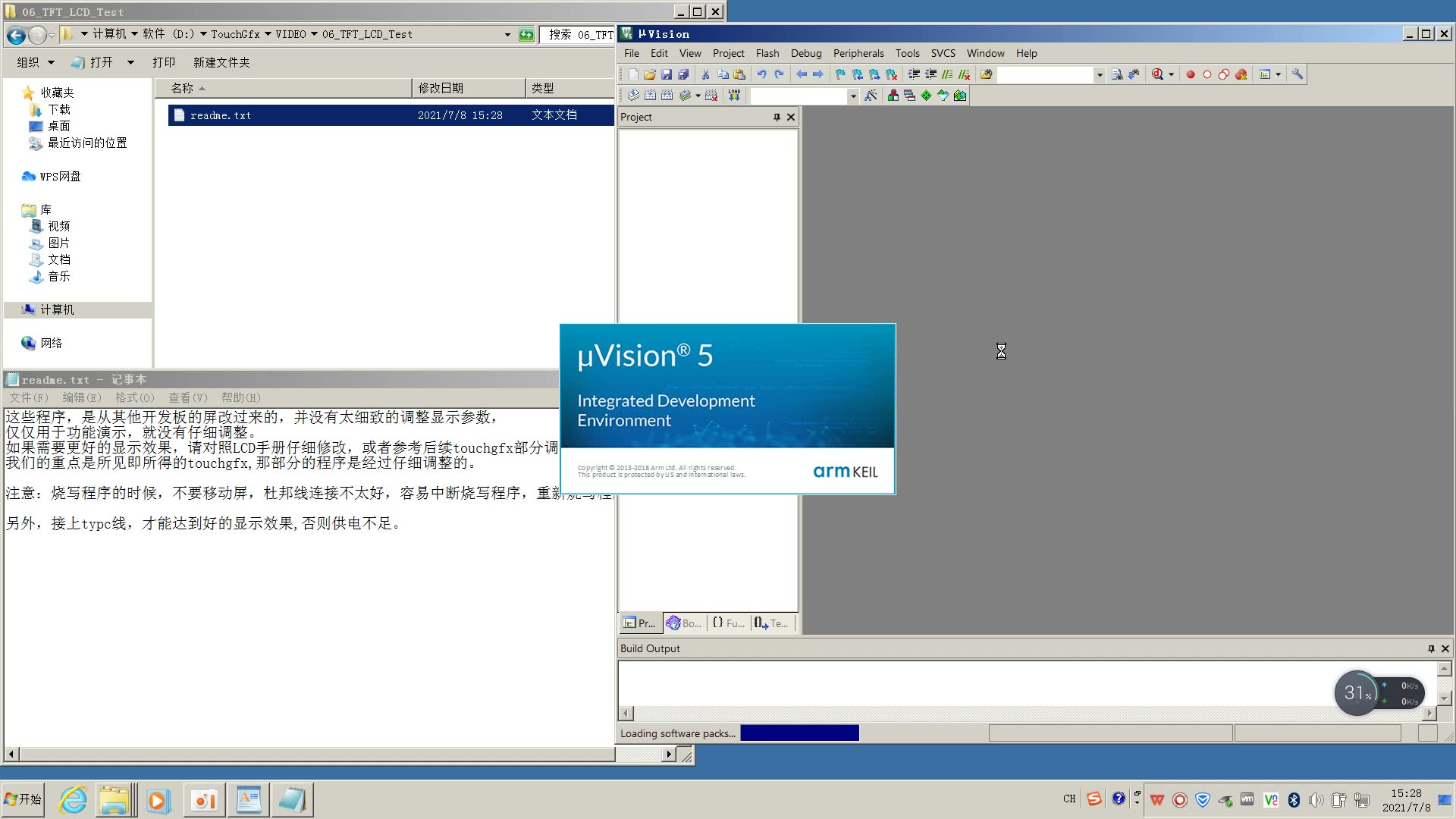Click 打印 button in Explorer toolbar

pos(164,62)
